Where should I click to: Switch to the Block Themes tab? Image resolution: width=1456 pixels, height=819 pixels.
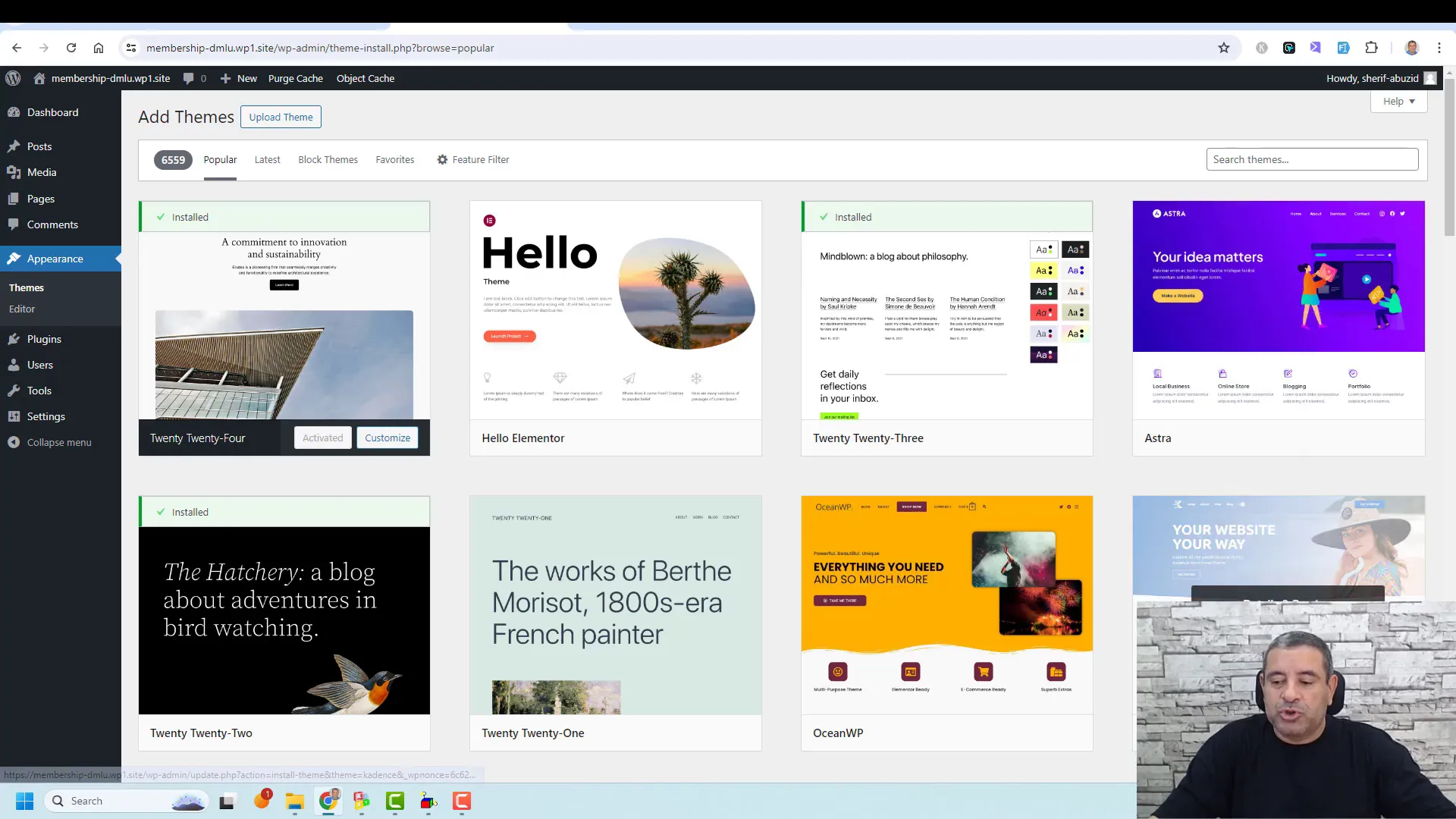(328, 159)
